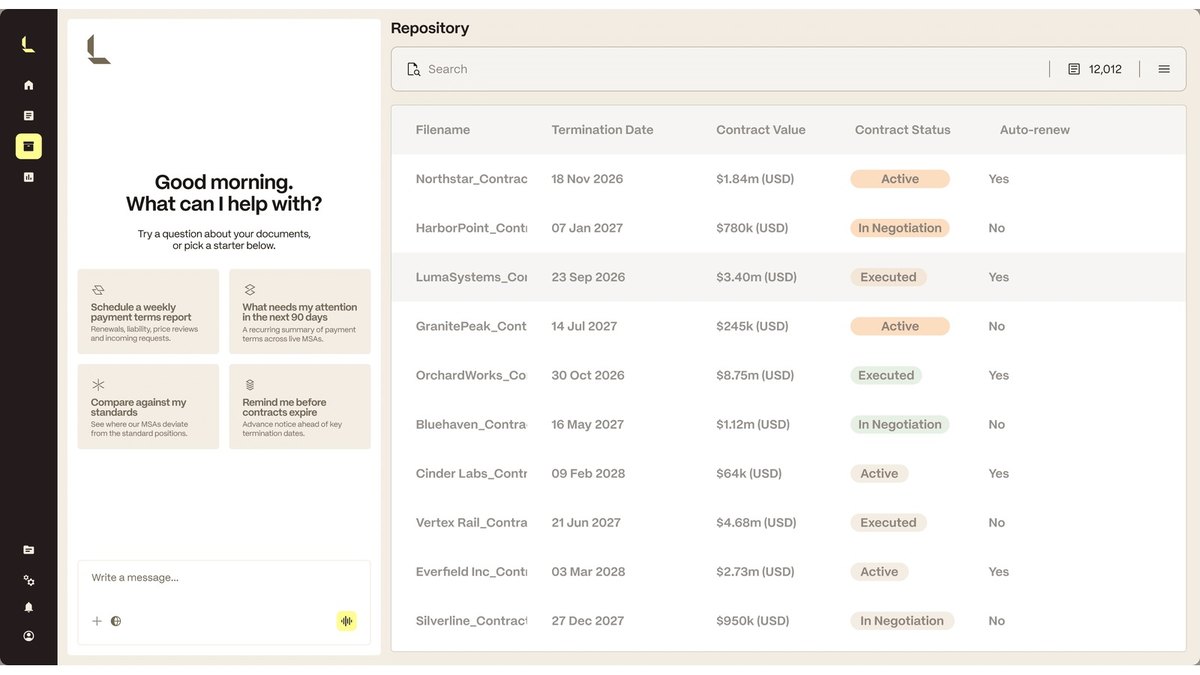Open the user profile icon
Image resolution: width=1200 pixels, height=675 pixels.
click(28, 635)
